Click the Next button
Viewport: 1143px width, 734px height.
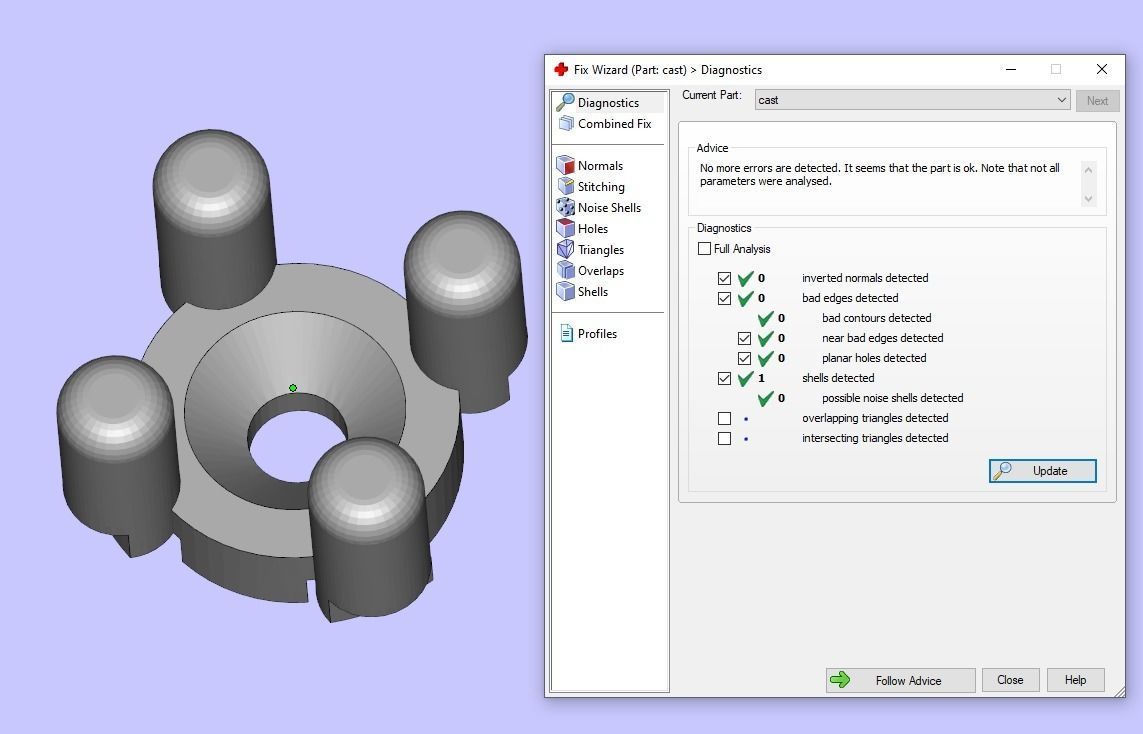pyautogui.click(x=1097, y=101)
